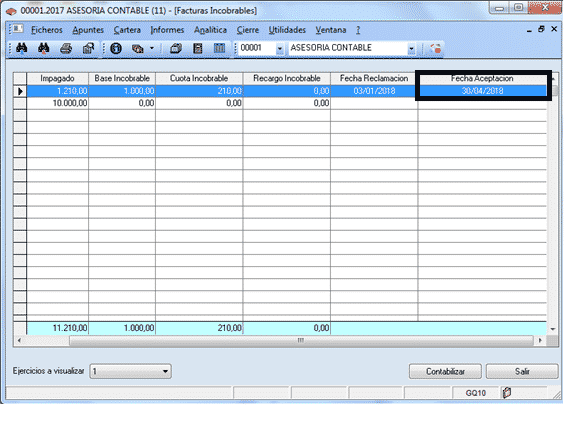Open the company code 00001 dropdown

280,48
